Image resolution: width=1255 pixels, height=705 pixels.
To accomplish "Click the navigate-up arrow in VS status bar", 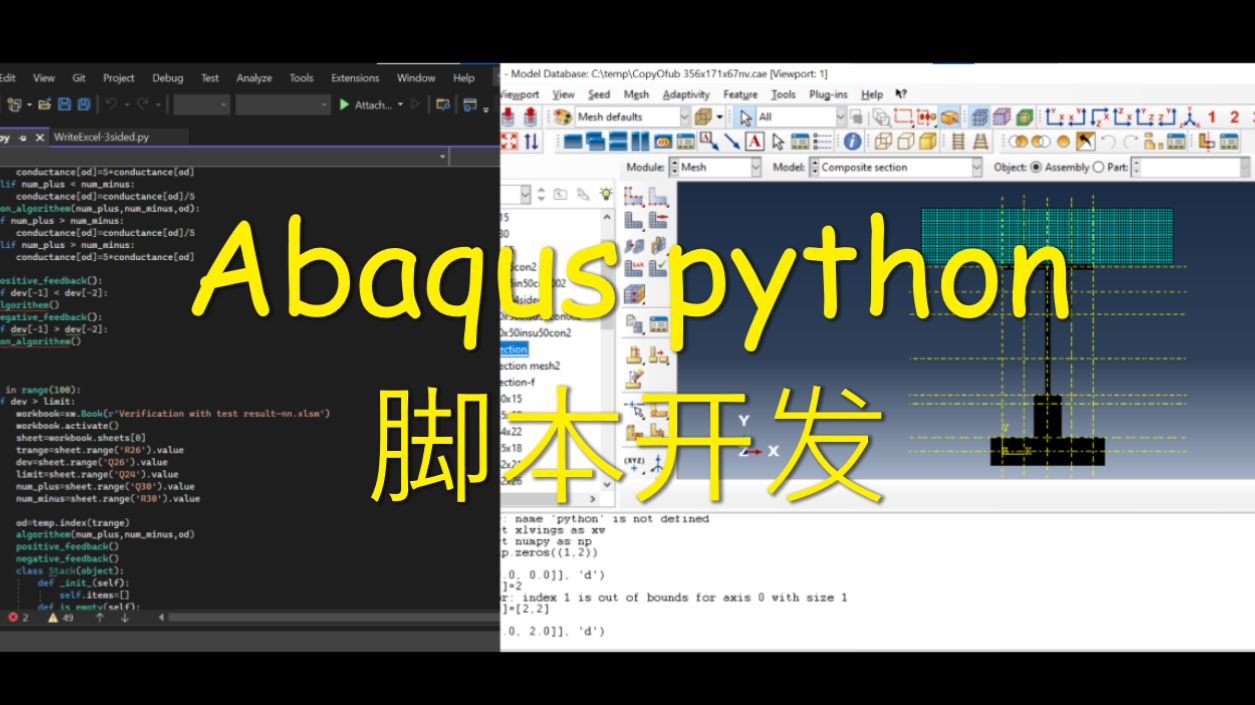I will (x=99, y=617).
